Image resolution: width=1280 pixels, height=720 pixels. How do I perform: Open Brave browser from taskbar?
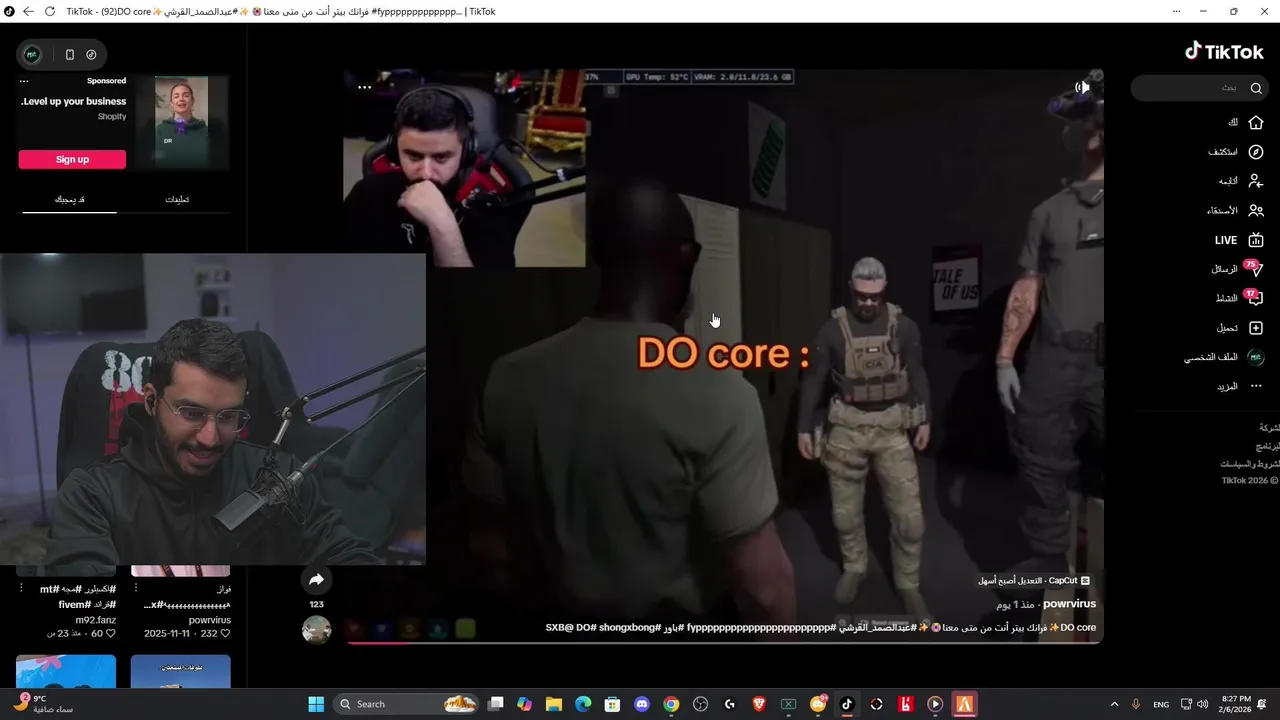click(759, 704)
